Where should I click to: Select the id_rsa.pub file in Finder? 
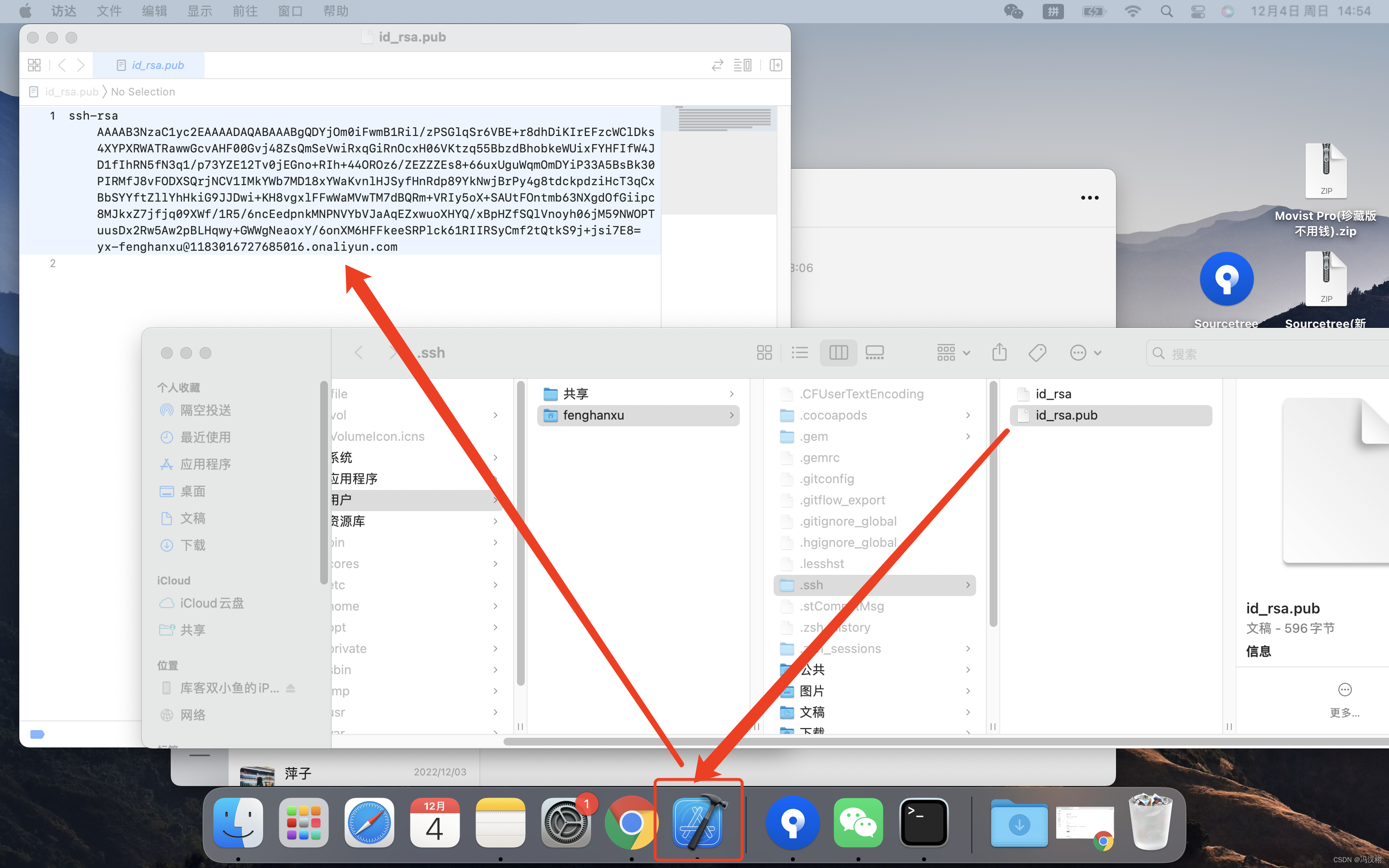[1111, 415]
